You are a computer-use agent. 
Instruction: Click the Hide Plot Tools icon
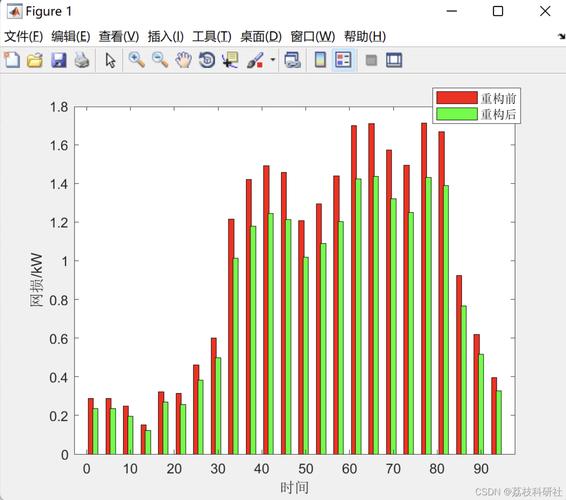click(x=371, y=60)
